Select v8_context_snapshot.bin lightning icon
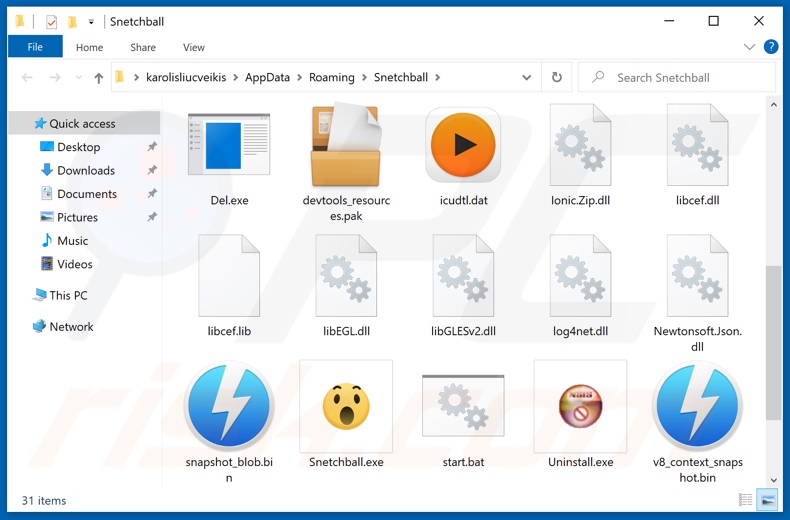The image size is (790, 520). click(x=697, y=406)
